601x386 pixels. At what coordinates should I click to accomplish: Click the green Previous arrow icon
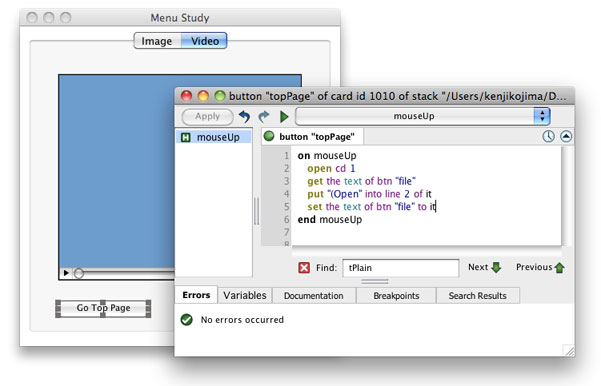(559, 268)
